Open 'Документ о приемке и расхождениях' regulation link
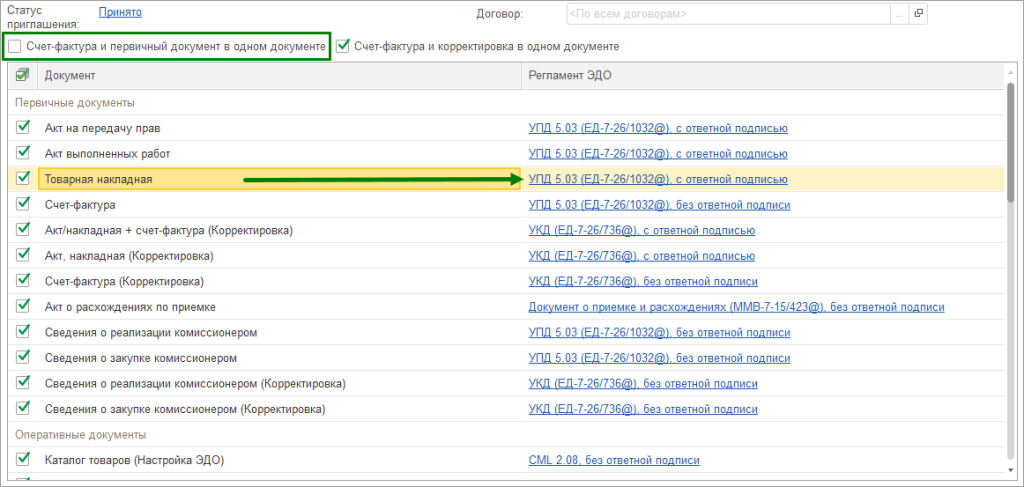This screenshot has height=487, width=1024. 736,307
